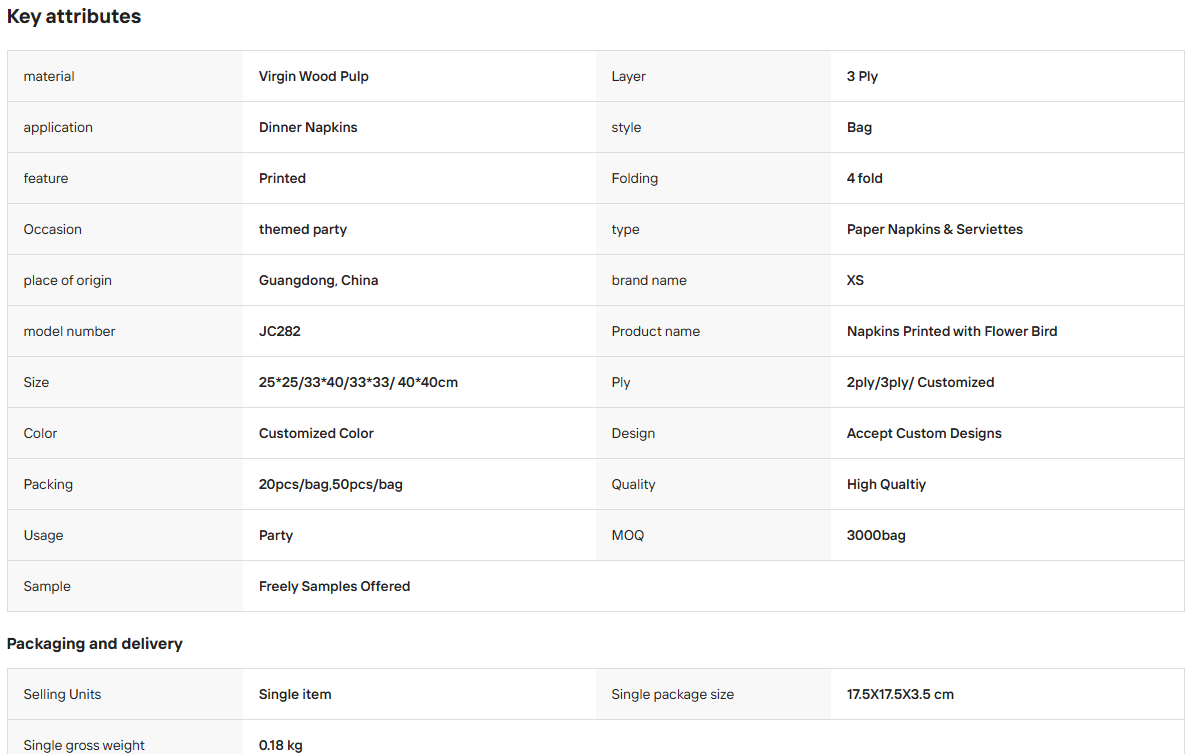This screenshot has width=1189, height=754.
Task: Click Accept Custom Designs text
Action: coord(924,433)
